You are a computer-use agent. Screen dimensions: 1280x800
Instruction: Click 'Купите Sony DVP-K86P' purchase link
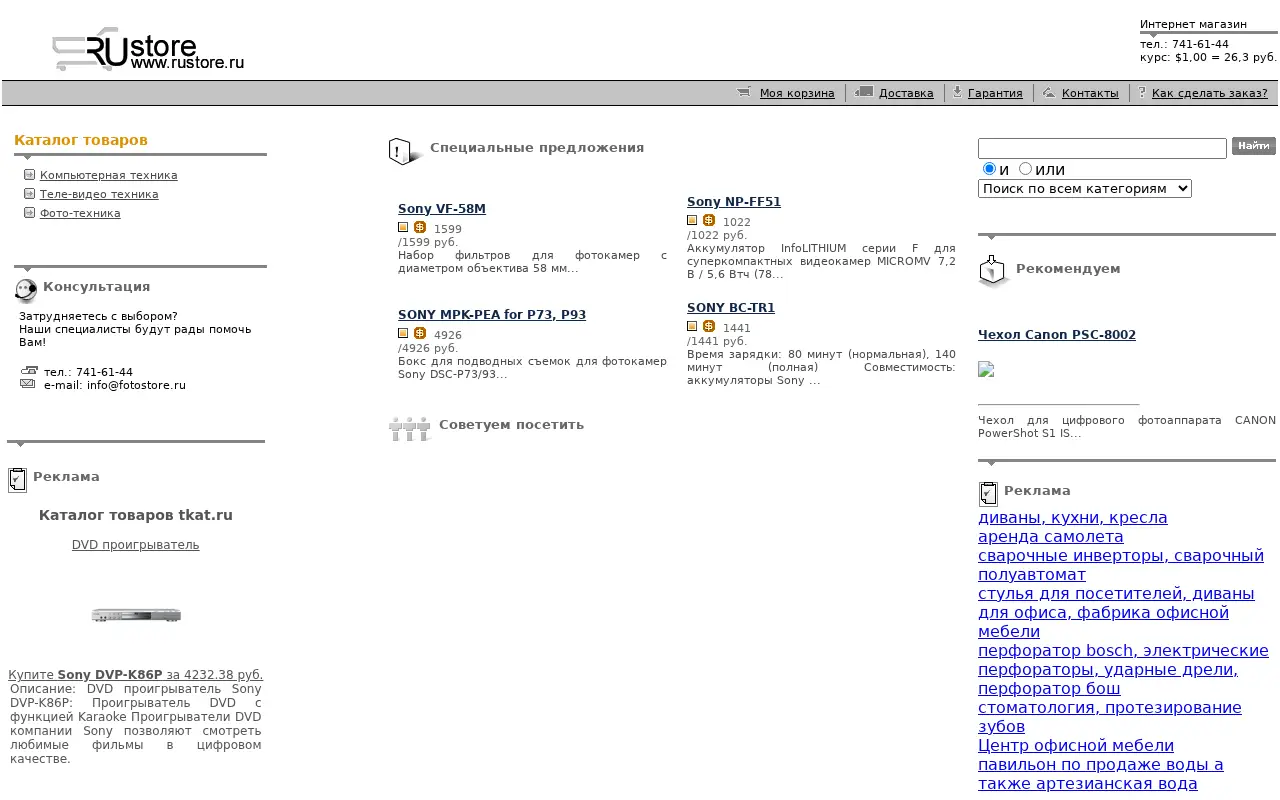point(136,675)
